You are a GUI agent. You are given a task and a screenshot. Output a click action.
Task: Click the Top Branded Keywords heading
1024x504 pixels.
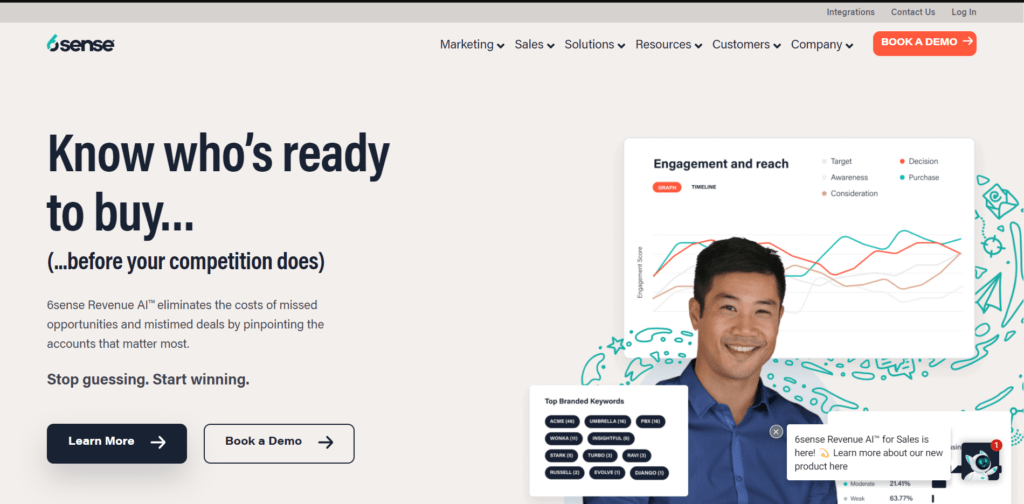tap(584, 402)
